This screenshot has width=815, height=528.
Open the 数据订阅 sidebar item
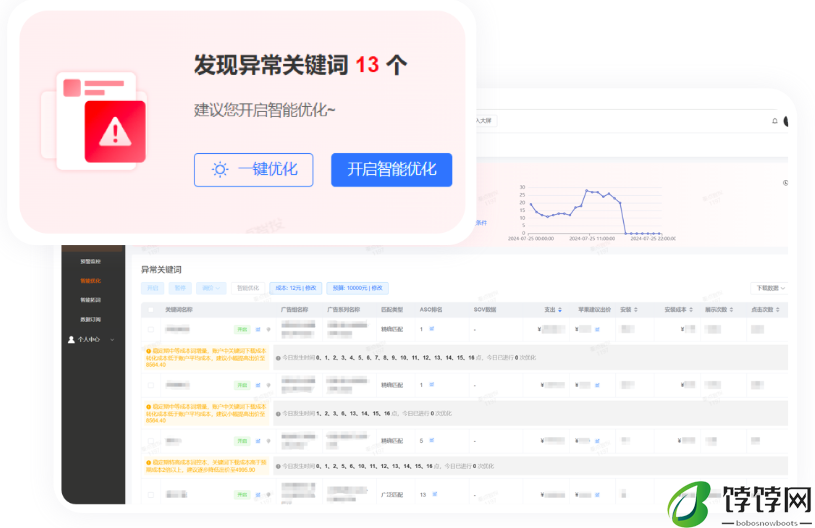point(90,319)
